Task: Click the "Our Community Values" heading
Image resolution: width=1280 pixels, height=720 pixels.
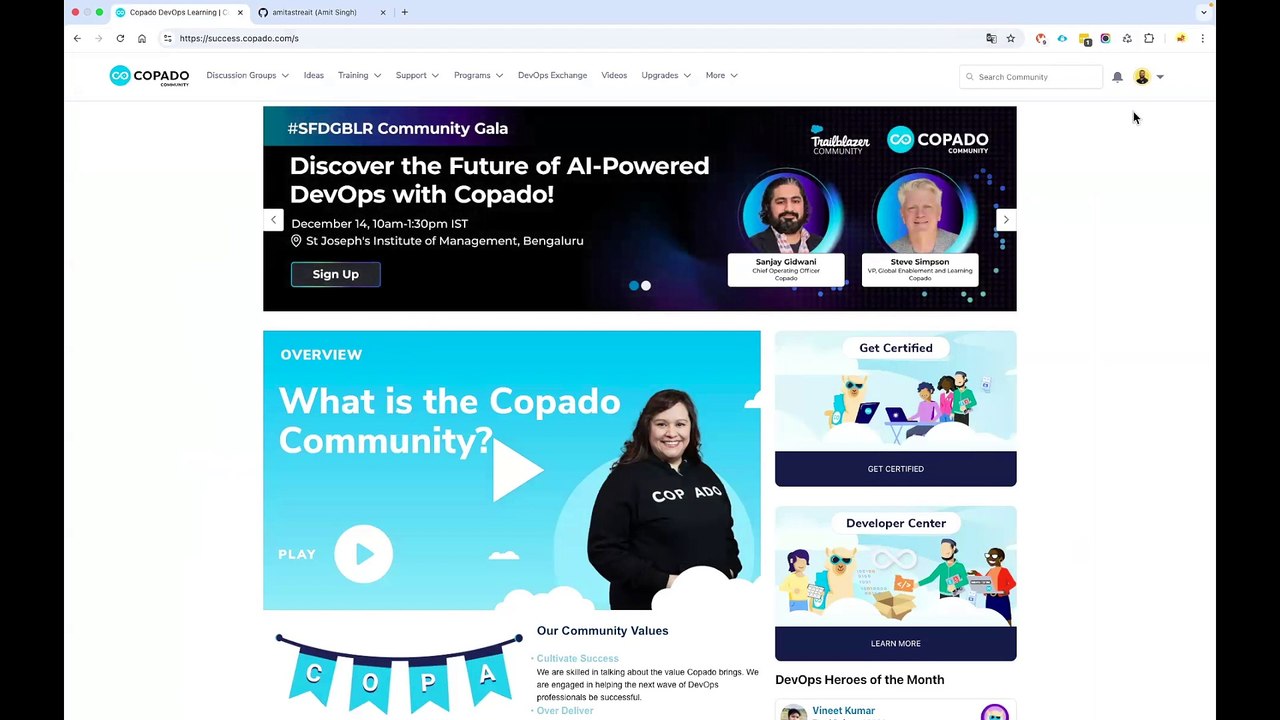Action: (602, 631)
